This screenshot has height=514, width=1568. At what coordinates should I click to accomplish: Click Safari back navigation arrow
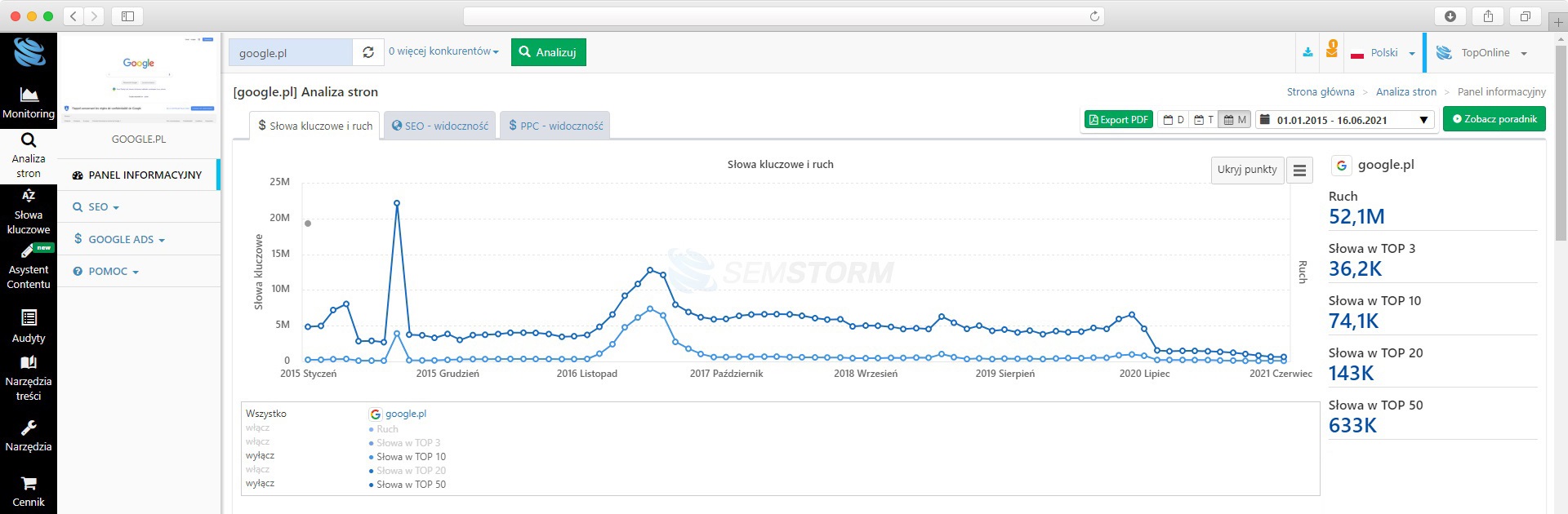click(x=73, y=16)
